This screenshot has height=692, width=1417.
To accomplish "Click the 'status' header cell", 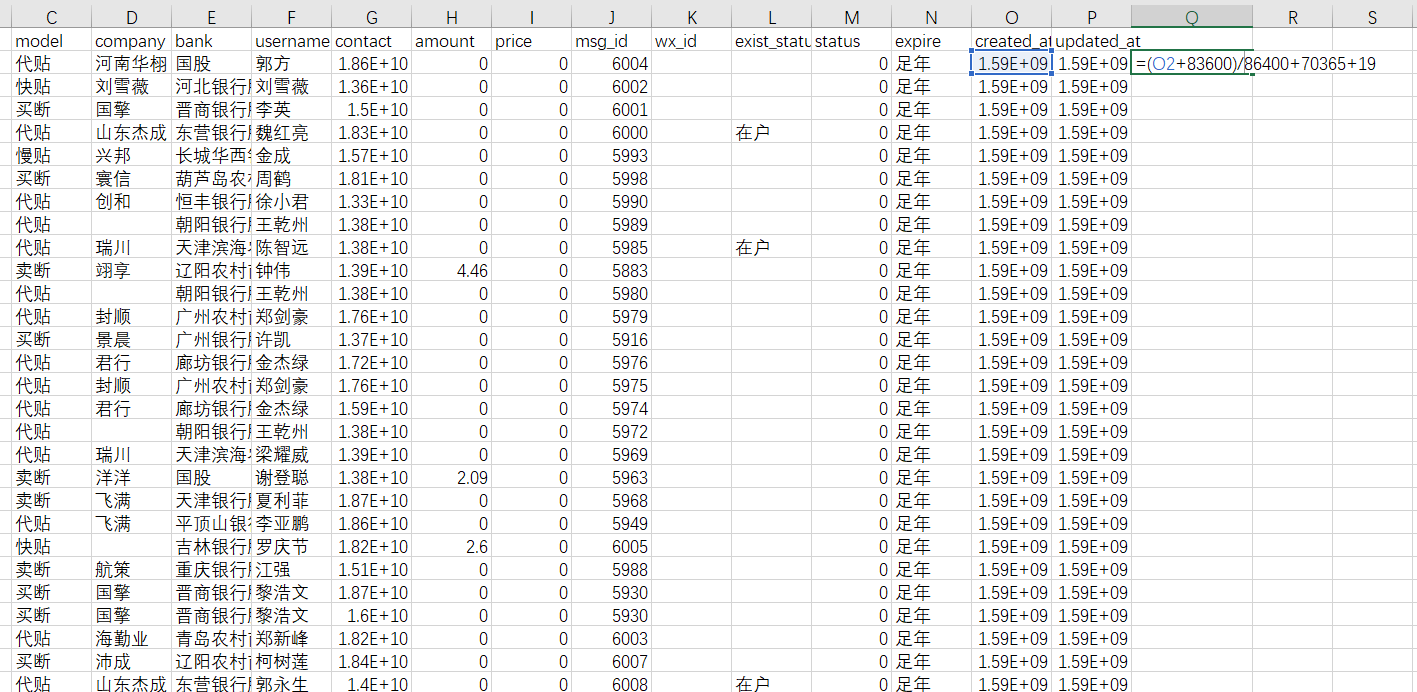I will click(x=852, y=41).
